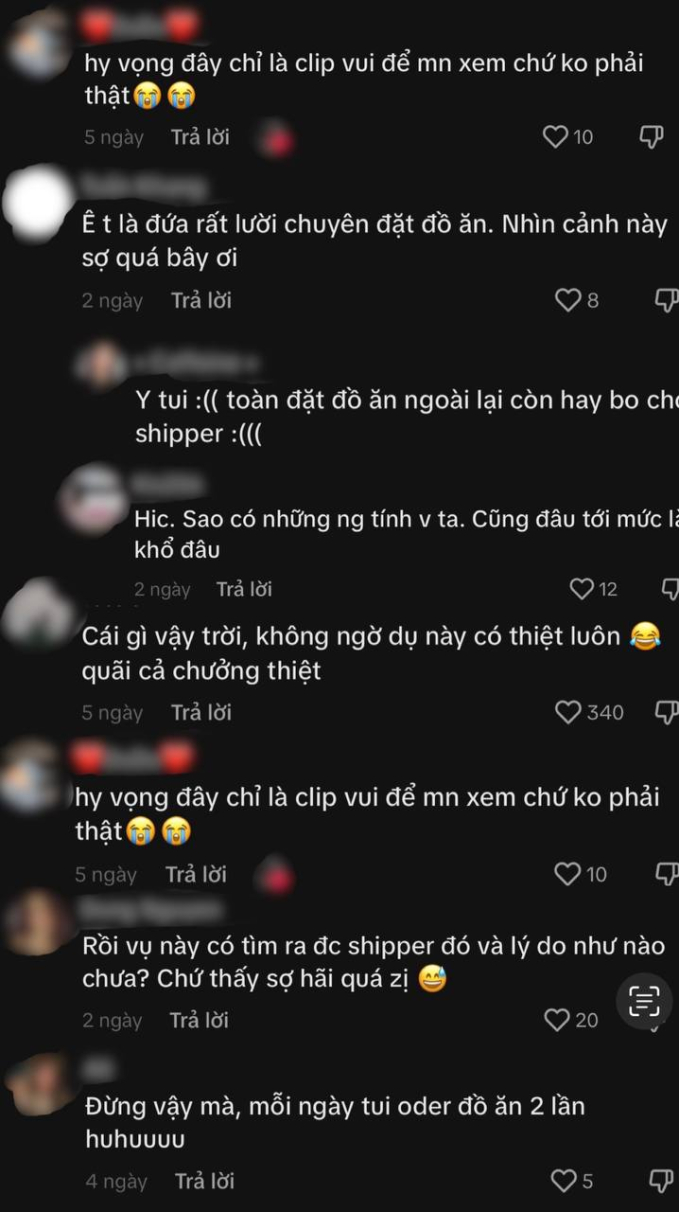Reply to 'Rồi vụ này' shipper comment
Image resolution: width=679 pixels, height=1212 pixels.
(199, 1020)
